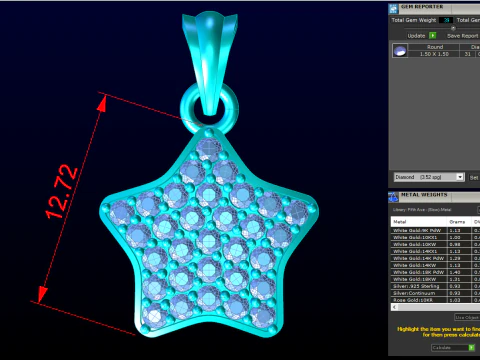The height and width of the screenshot is (360, 480).
Task: Click the jump ring on the pendant
Action: 209,108
